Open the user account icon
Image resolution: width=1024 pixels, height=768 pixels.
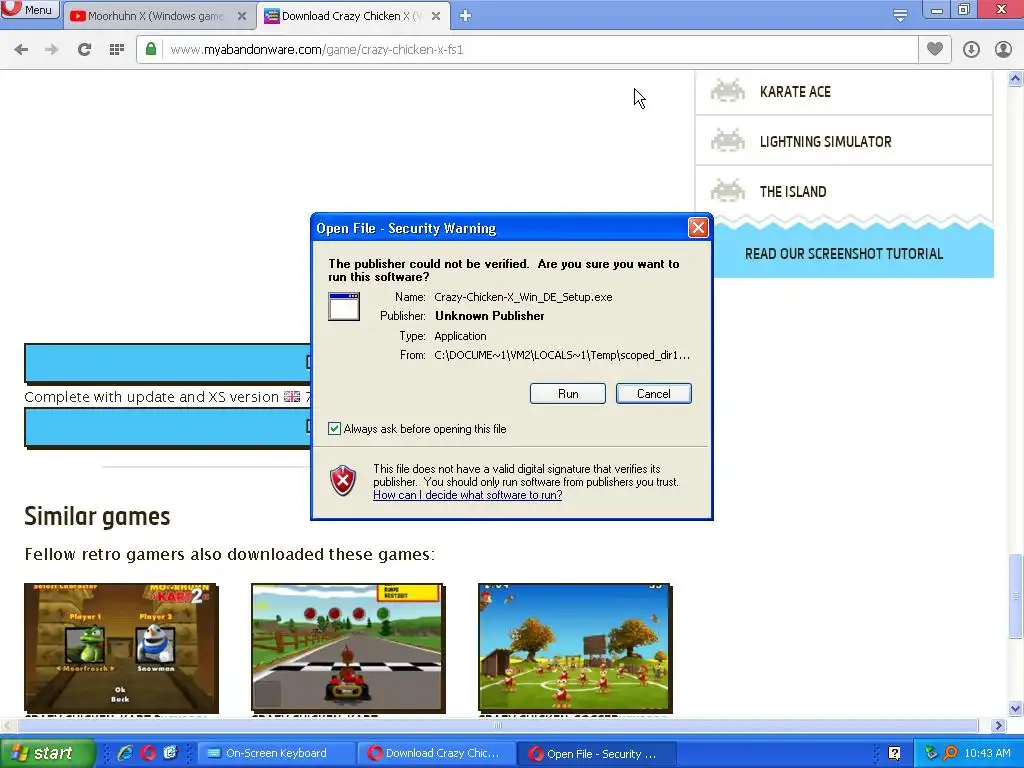pyautogui.click(x=1003, y=50)
